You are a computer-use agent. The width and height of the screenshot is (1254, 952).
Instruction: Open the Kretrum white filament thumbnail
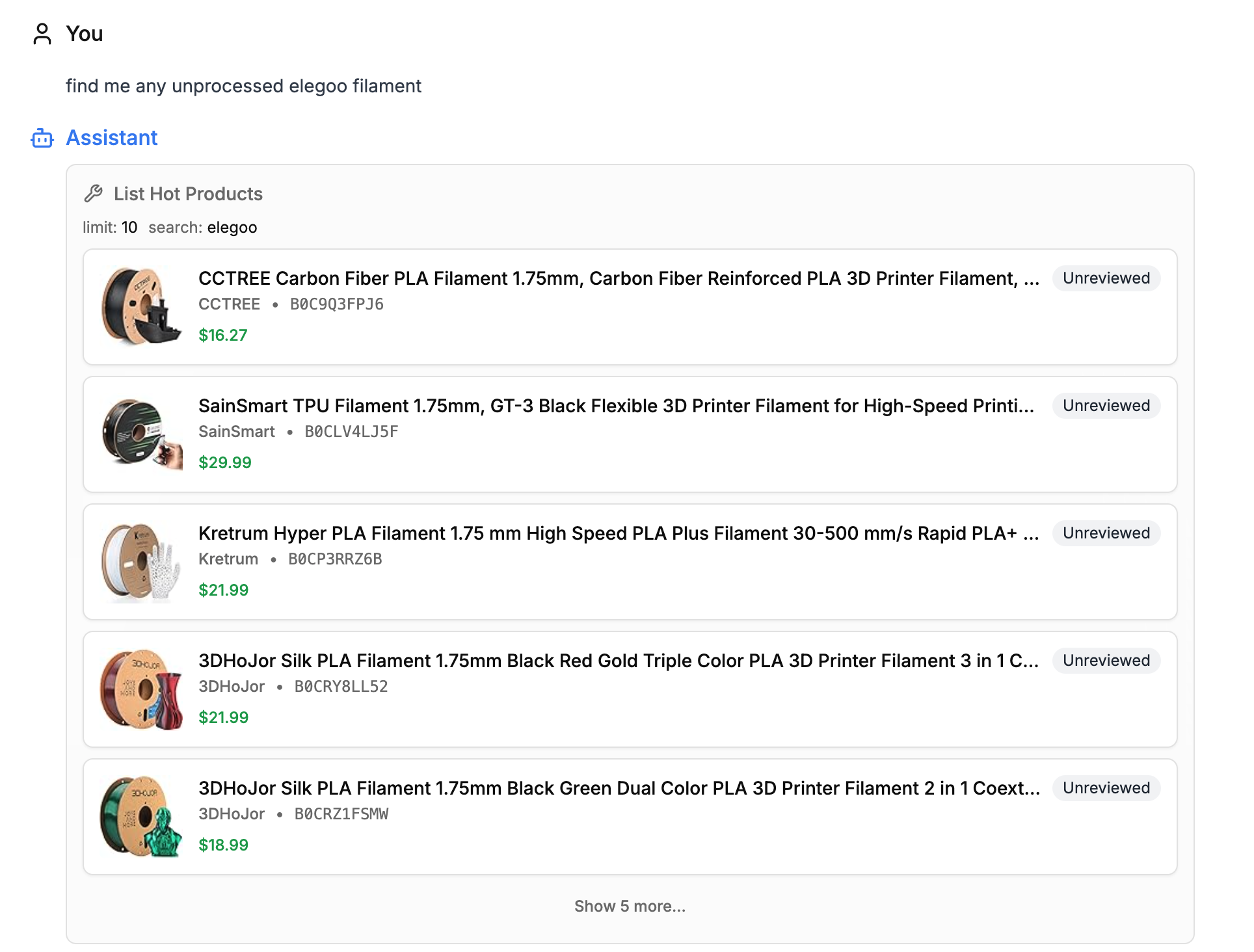tap(142, 561)
